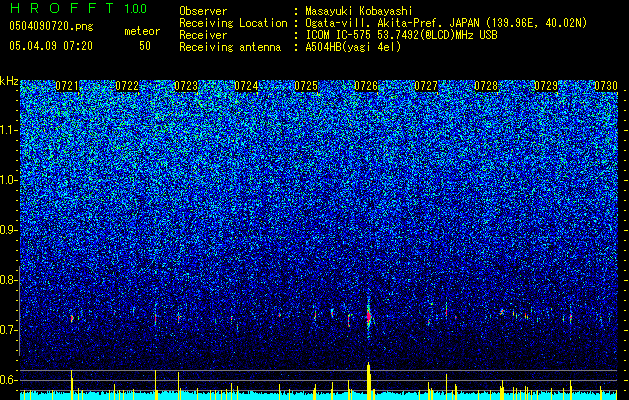This screenshot has width=629, height=400.
Task: Click the 'Observer' field label
Action: (x=203, y=11)
